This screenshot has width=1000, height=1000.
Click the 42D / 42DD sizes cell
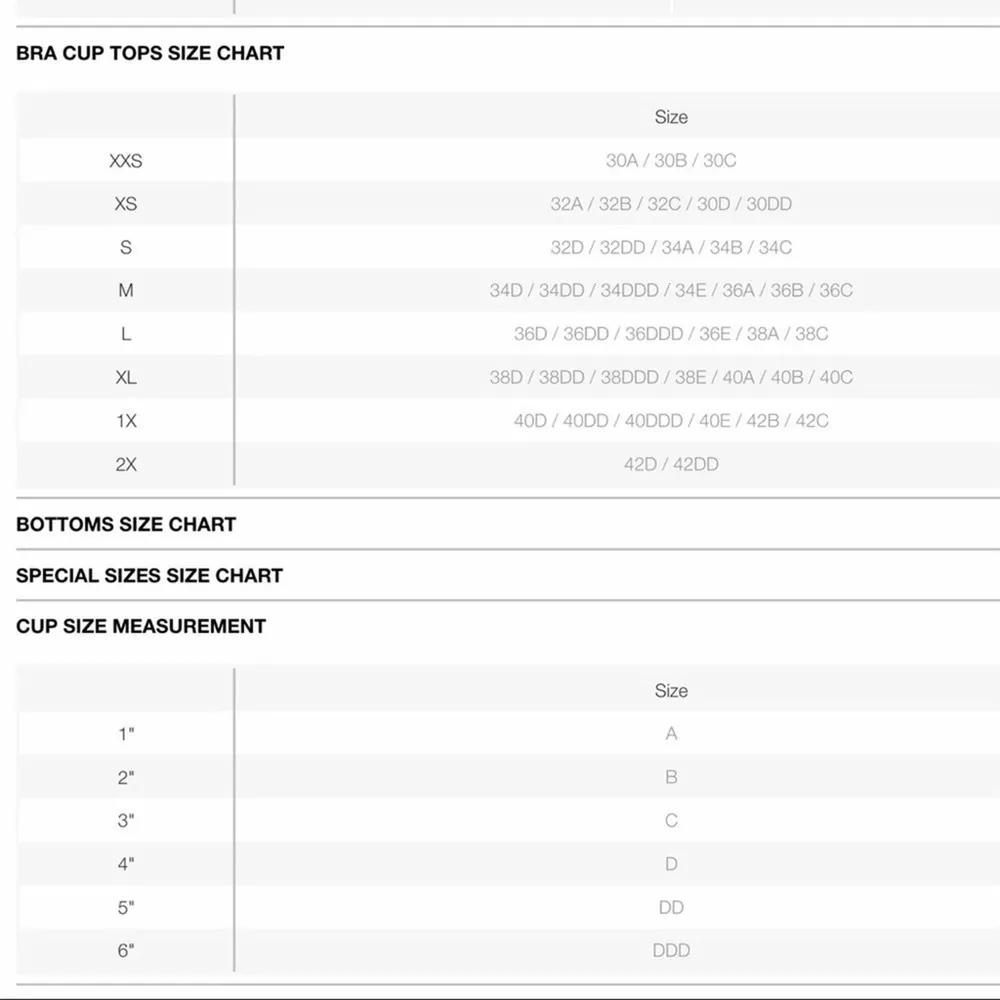(671, 464)
